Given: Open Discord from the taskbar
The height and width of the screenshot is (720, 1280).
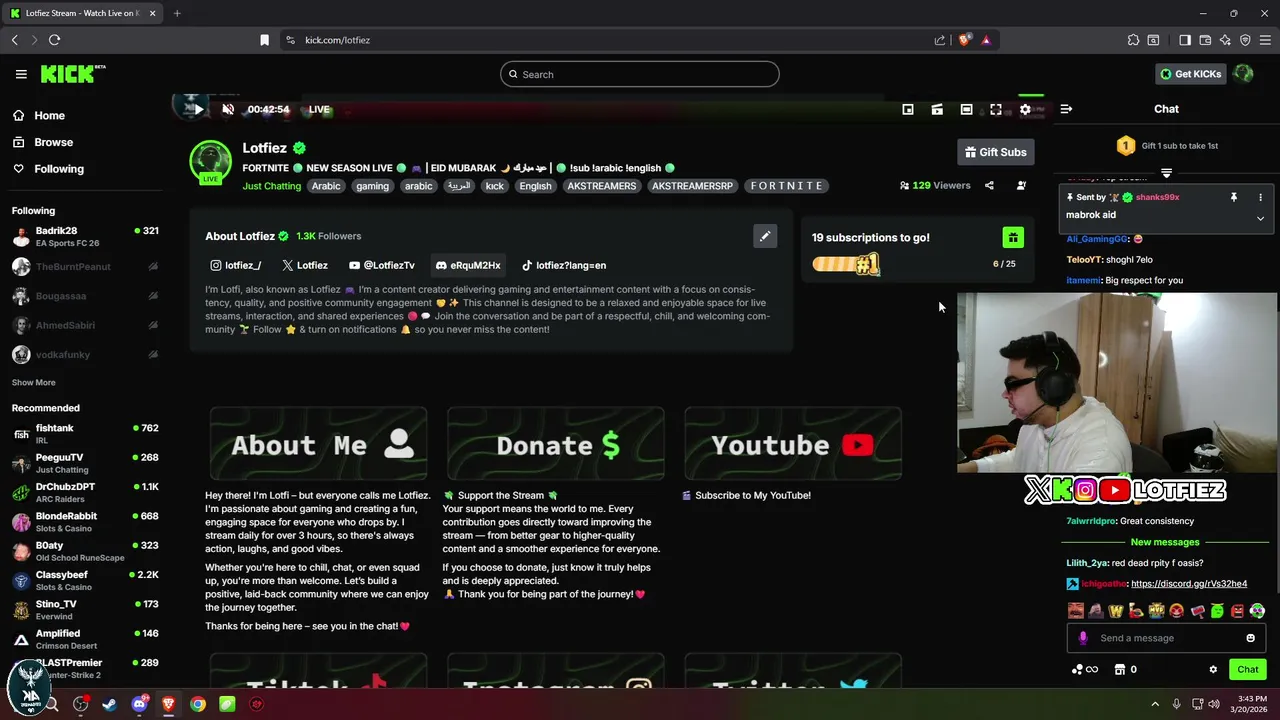Looking at the screenshot, I should [x=139, y=704].
